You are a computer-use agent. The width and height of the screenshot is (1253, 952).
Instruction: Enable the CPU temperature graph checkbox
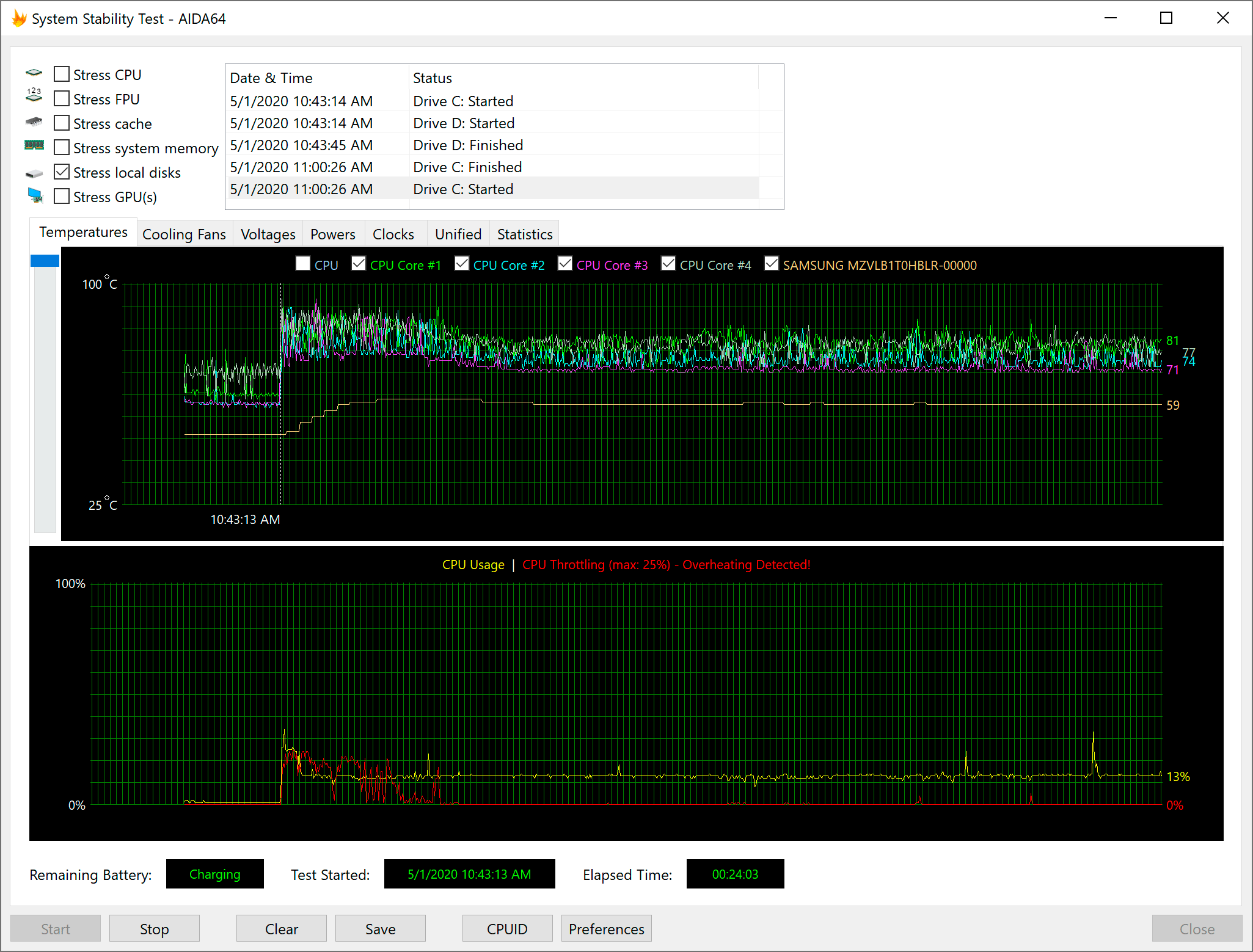[303, 264]
